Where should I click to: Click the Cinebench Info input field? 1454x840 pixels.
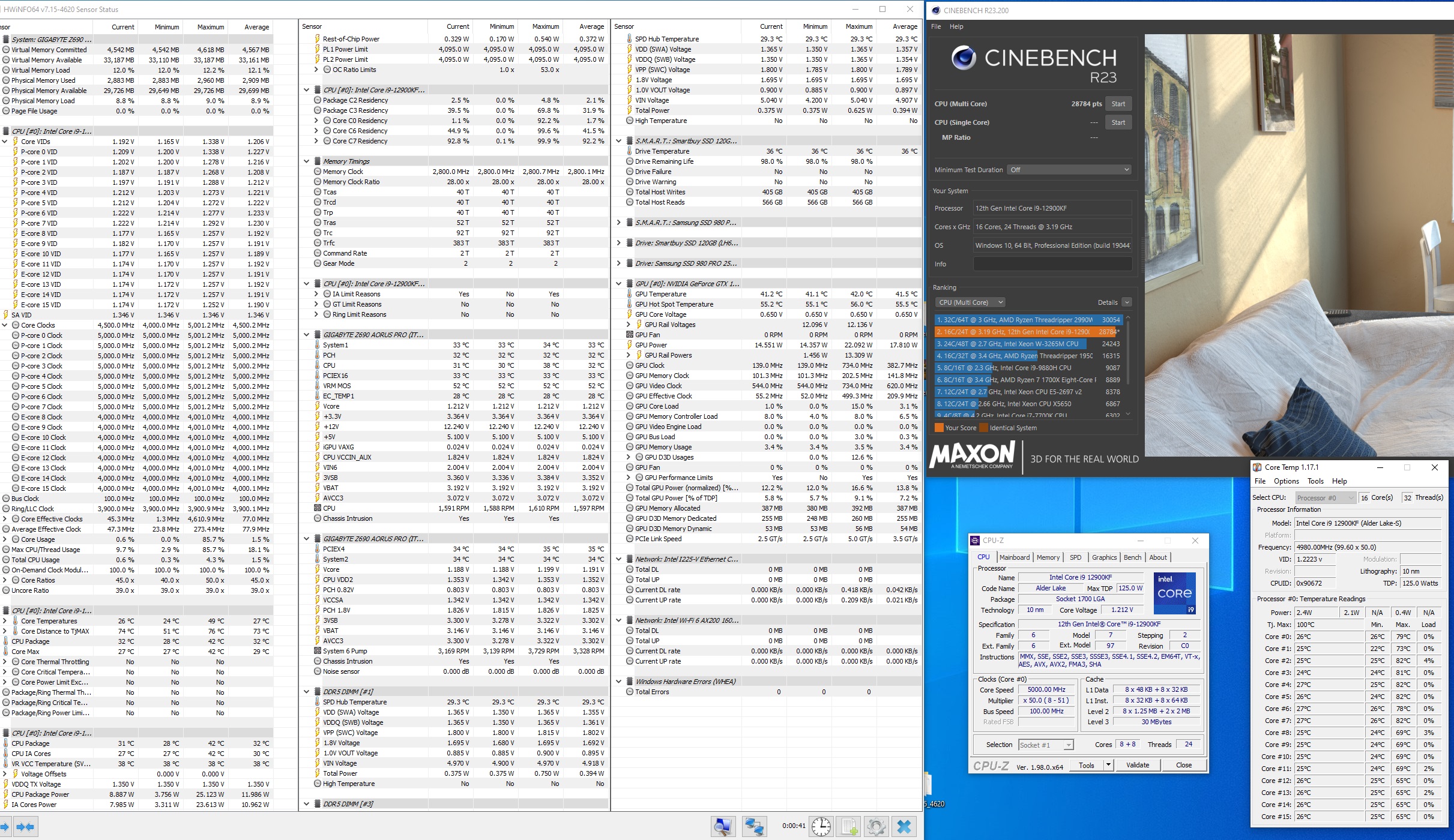1052,264
